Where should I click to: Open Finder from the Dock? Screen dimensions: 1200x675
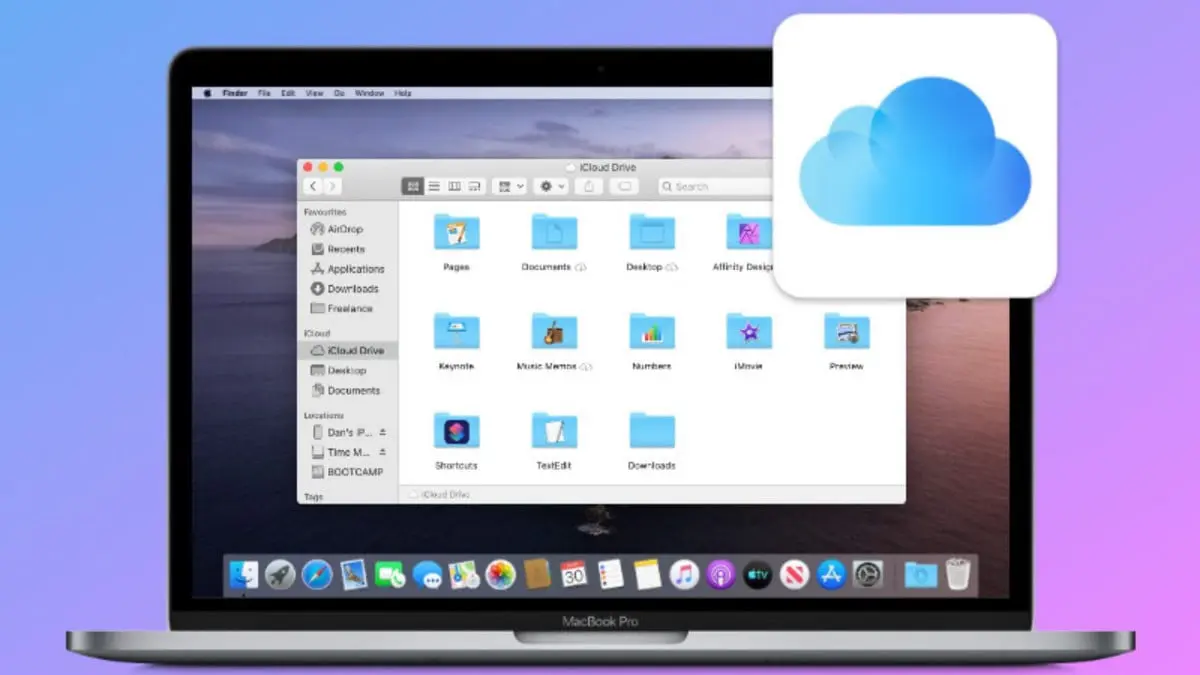click(x=244, y=574)
